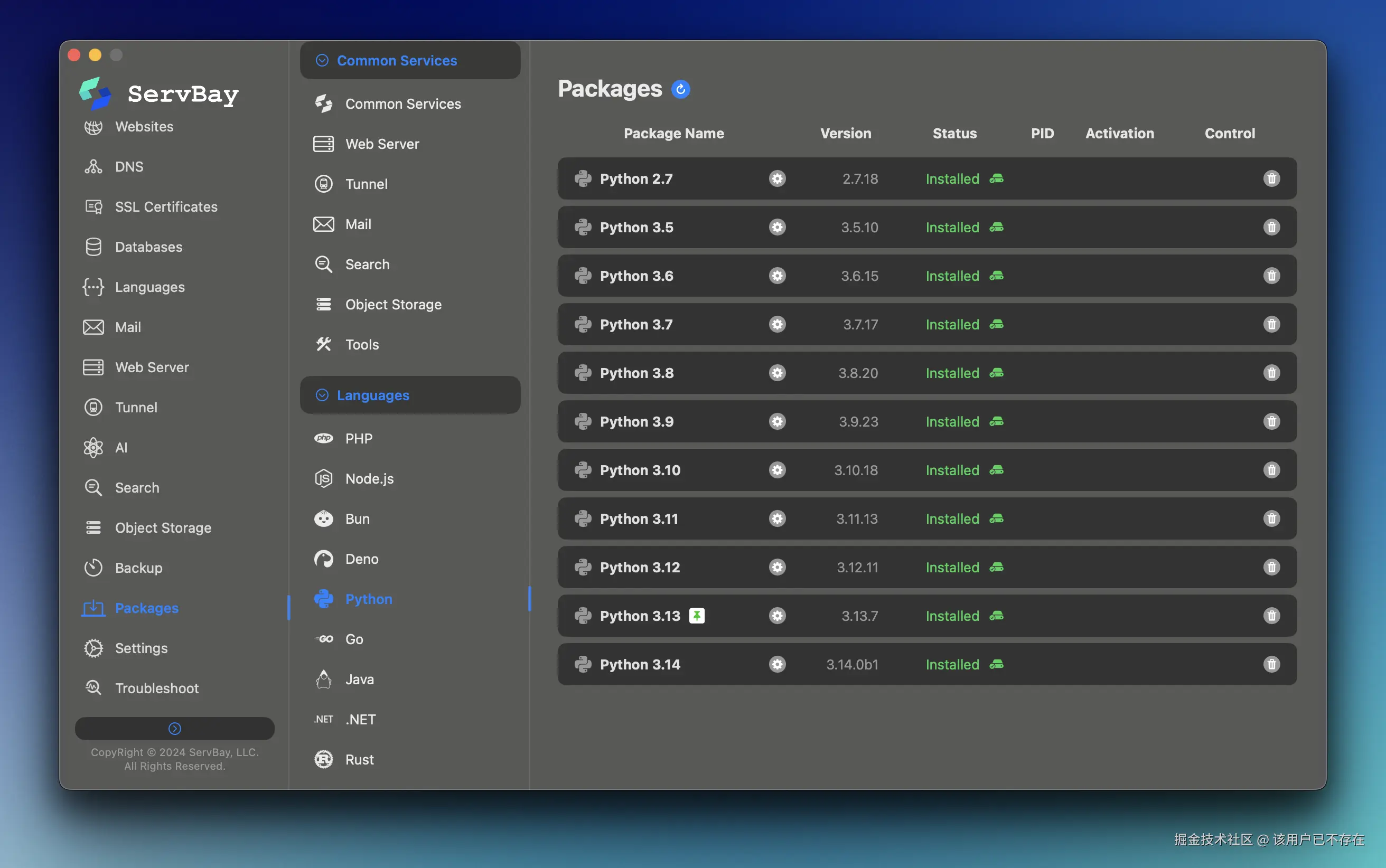Open Troubleshoot page from sidebar
The height and width of the screenshot is (868, 1386).
pos(157,688)
